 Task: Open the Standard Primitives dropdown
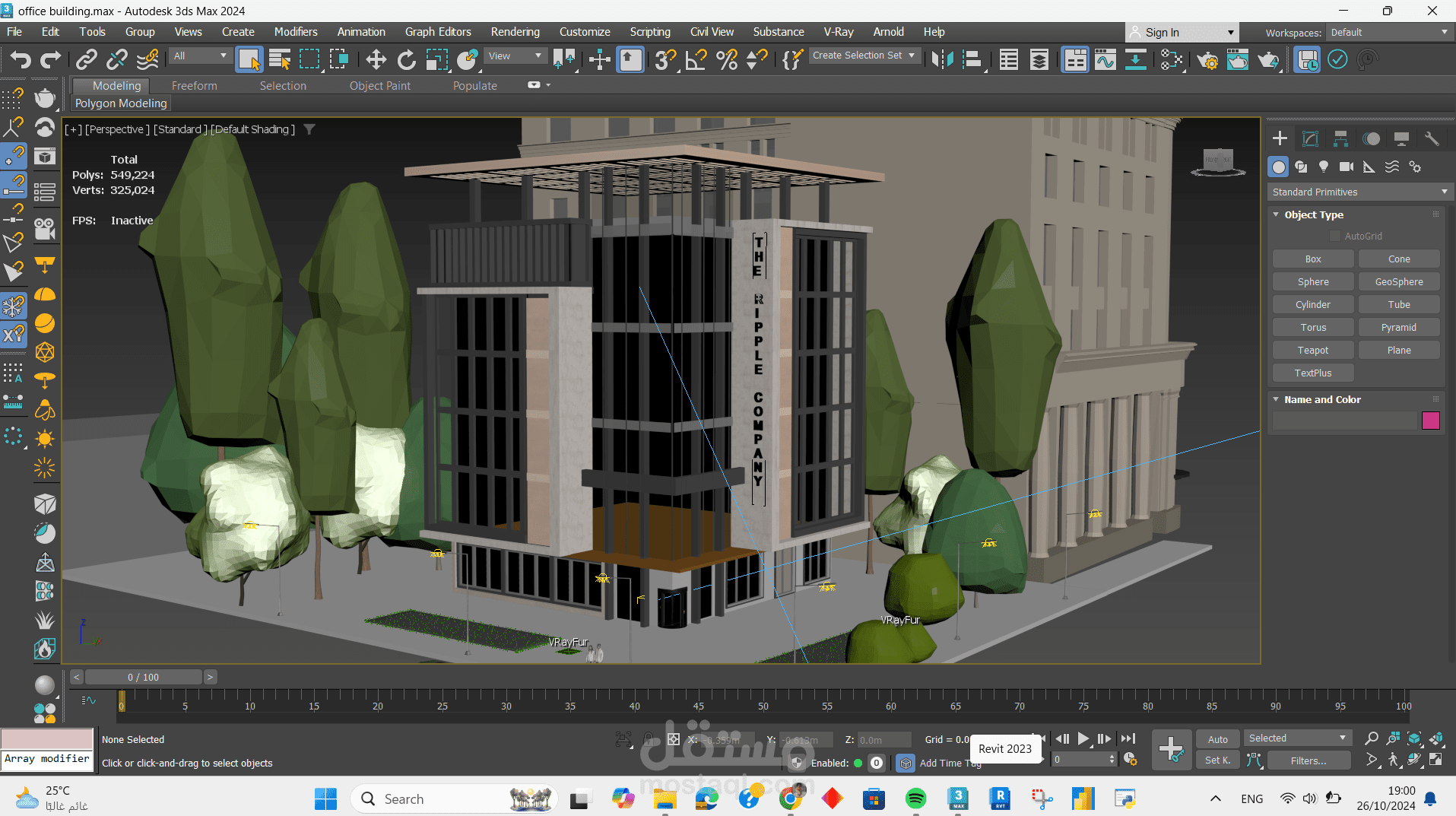coord(1359,192)
